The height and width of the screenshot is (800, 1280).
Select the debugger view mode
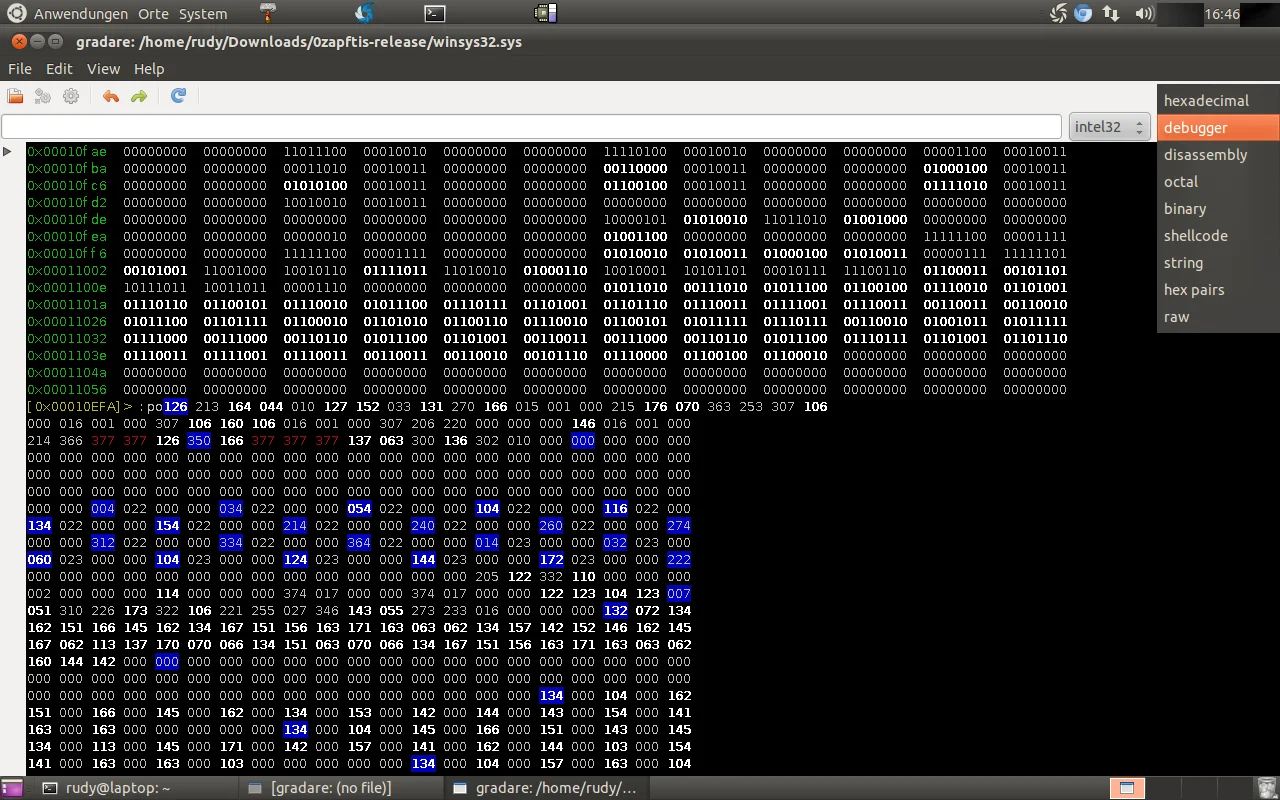point(1218,128)
